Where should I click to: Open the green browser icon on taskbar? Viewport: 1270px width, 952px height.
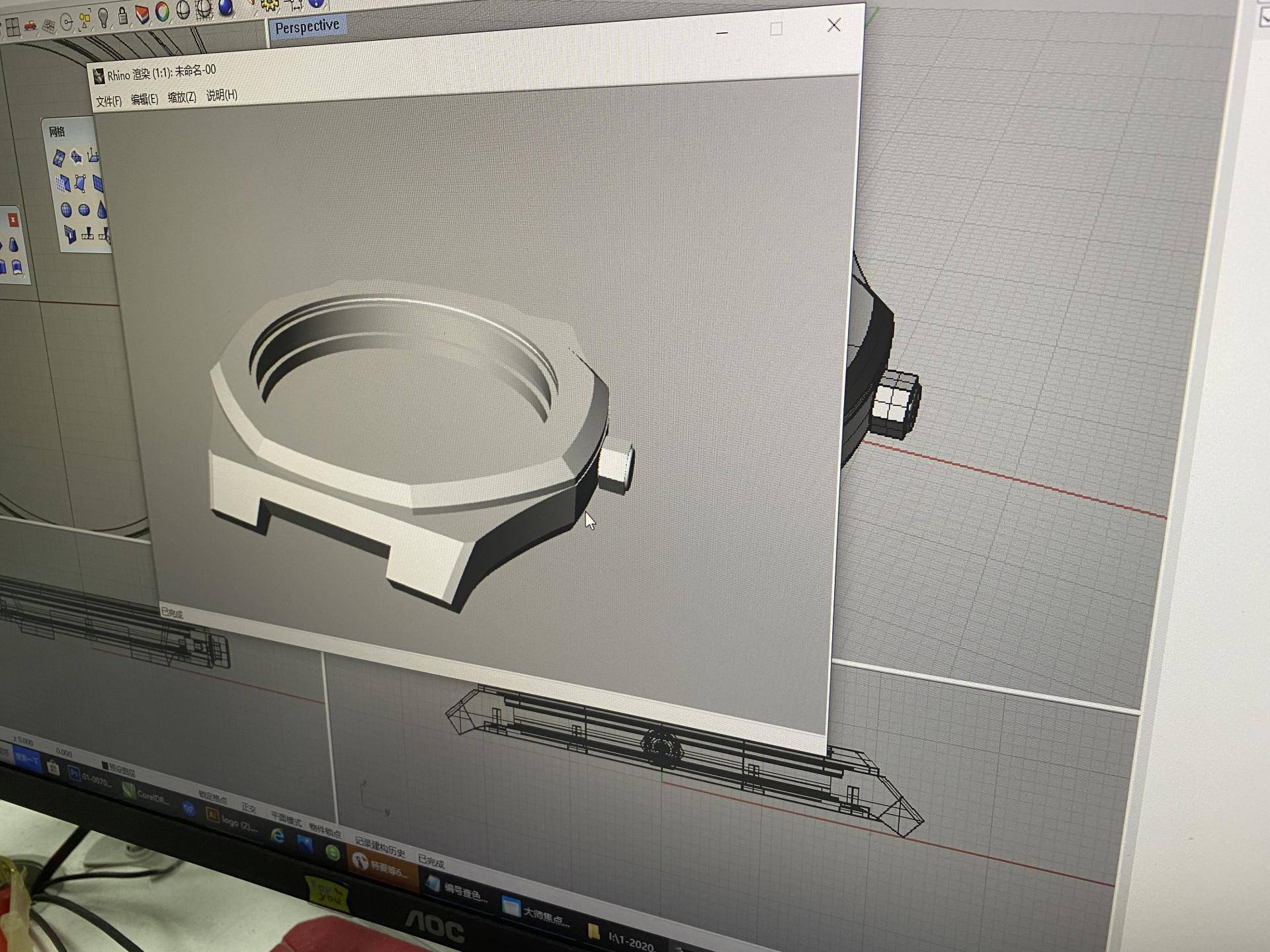click(x=333, y=853)
